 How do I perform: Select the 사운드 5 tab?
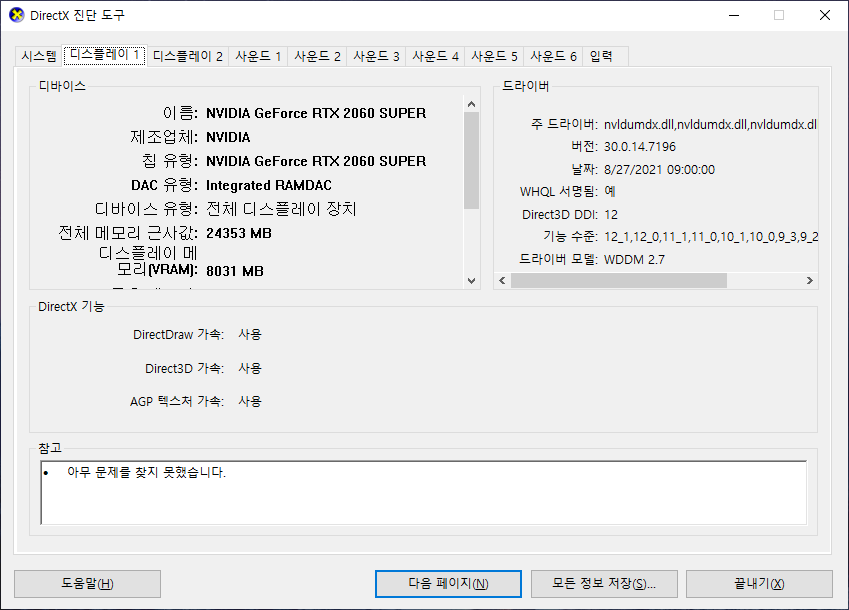494,56
